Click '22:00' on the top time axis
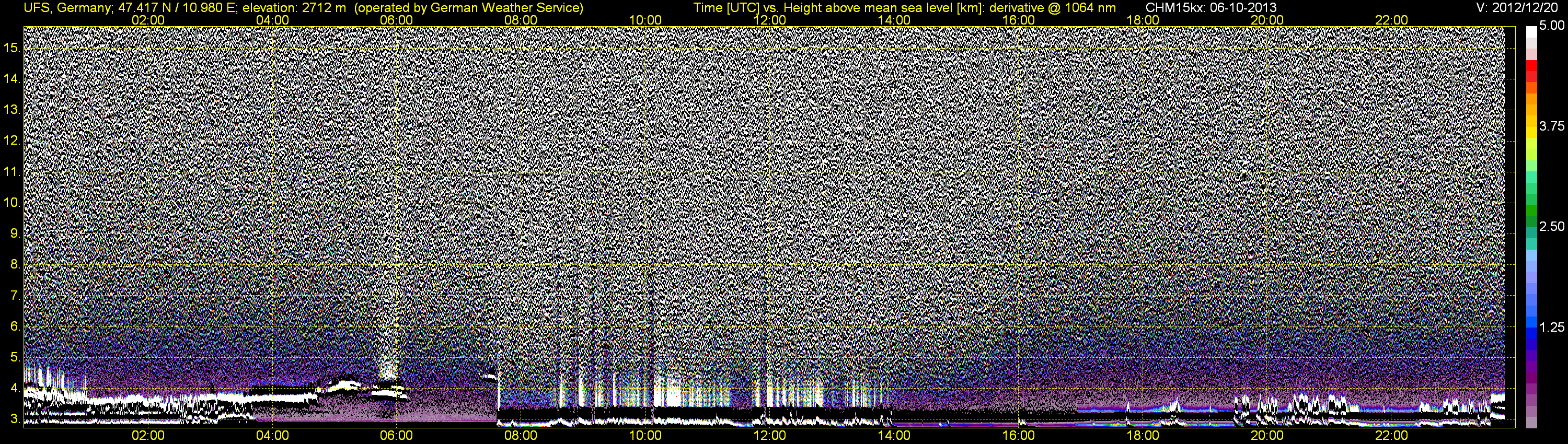 point(1391,20)
